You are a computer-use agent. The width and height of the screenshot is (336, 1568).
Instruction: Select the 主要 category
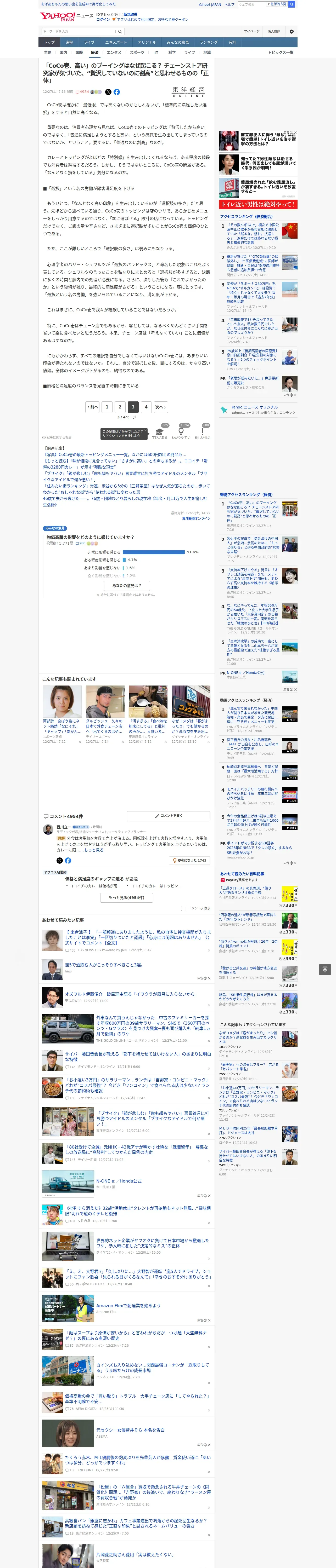[x=48, y=52]
